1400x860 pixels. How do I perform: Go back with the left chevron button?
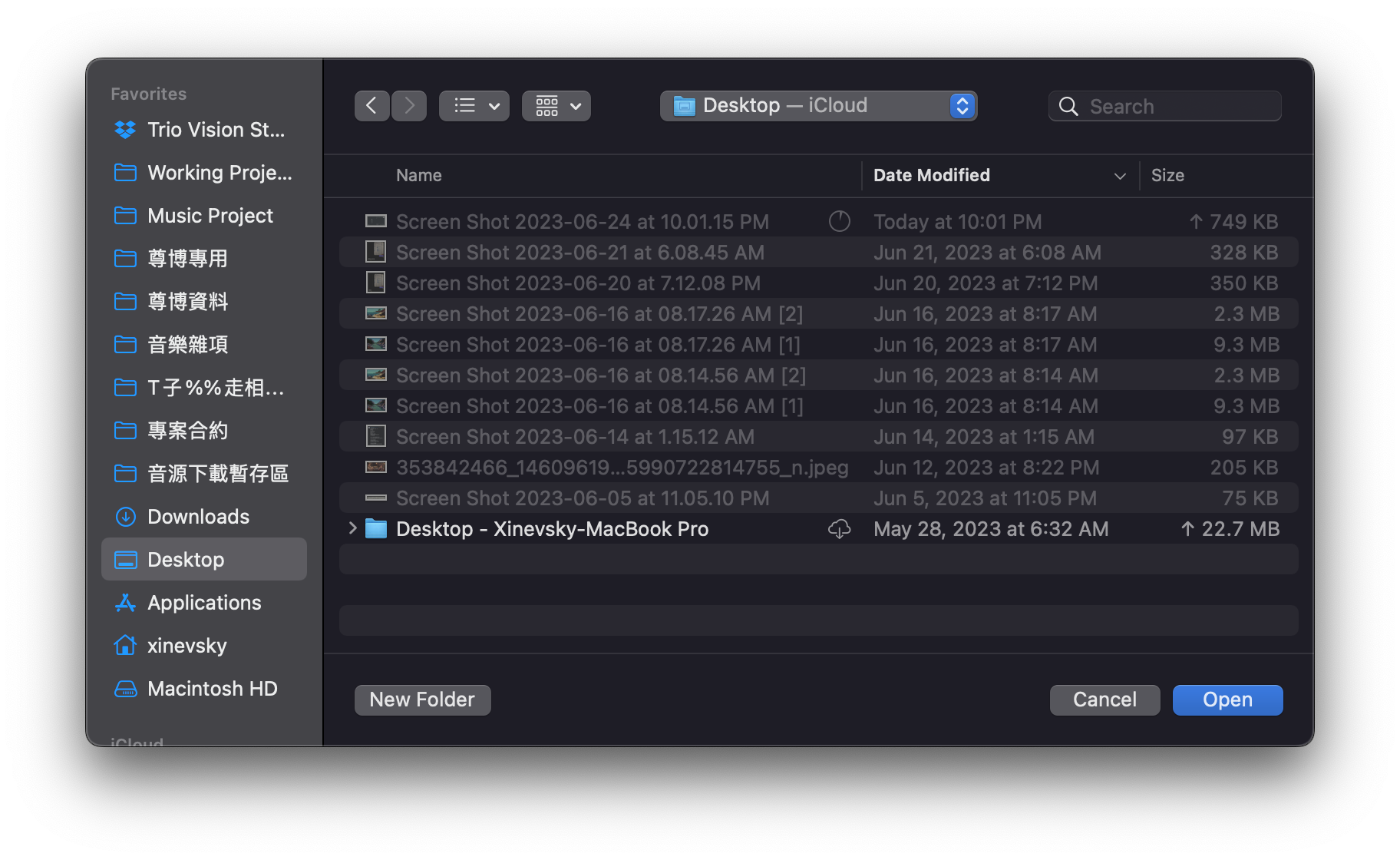[x=371, y=106]
